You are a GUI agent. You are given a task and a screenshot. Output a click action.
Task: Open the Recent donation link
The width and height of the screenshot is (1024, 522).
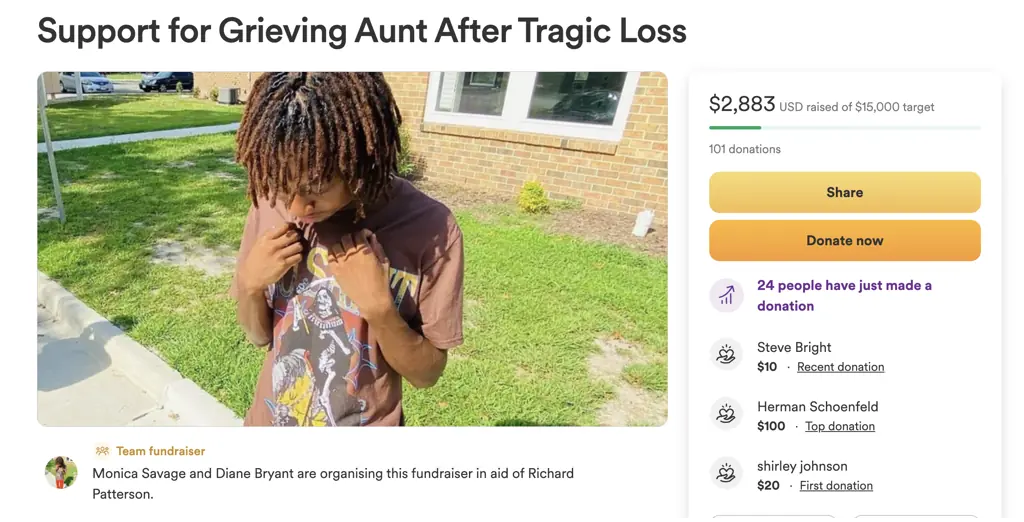coord(840,367)
